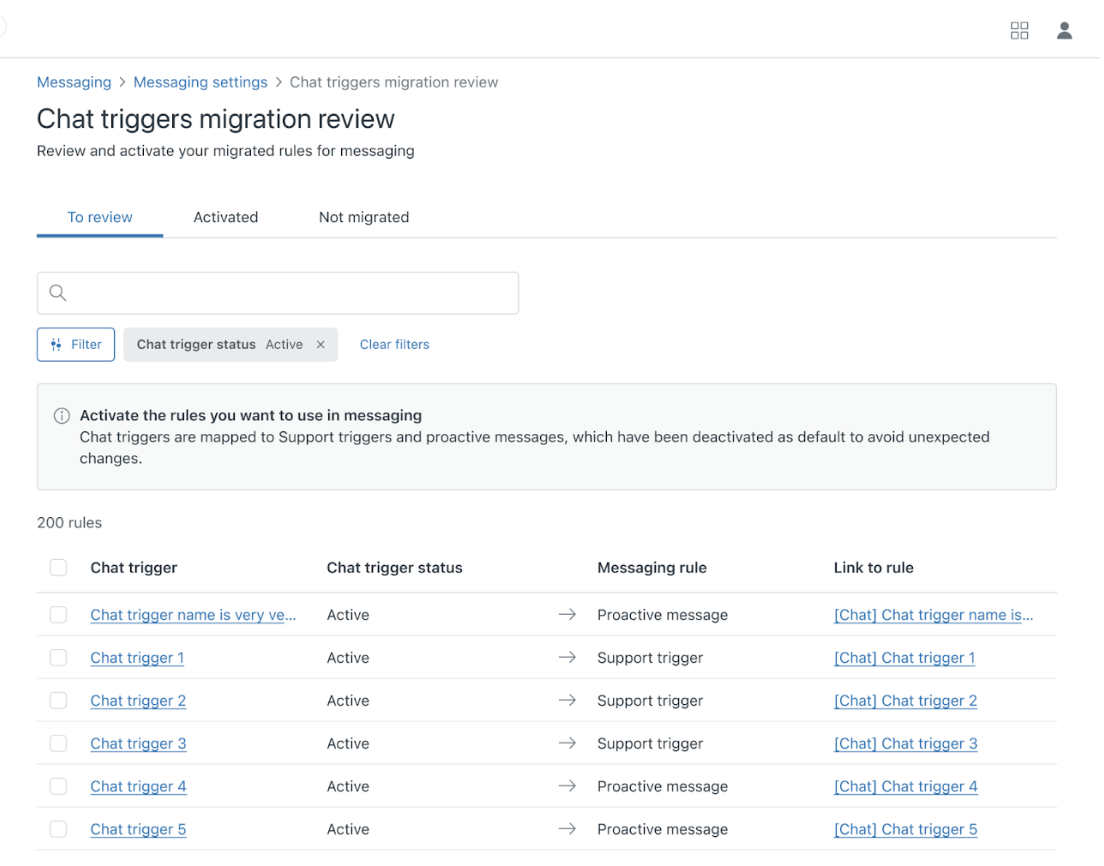Viewport: 1104px width, 866px height.
Task: Open the Filter button
Action: click(x=76, y=345)
